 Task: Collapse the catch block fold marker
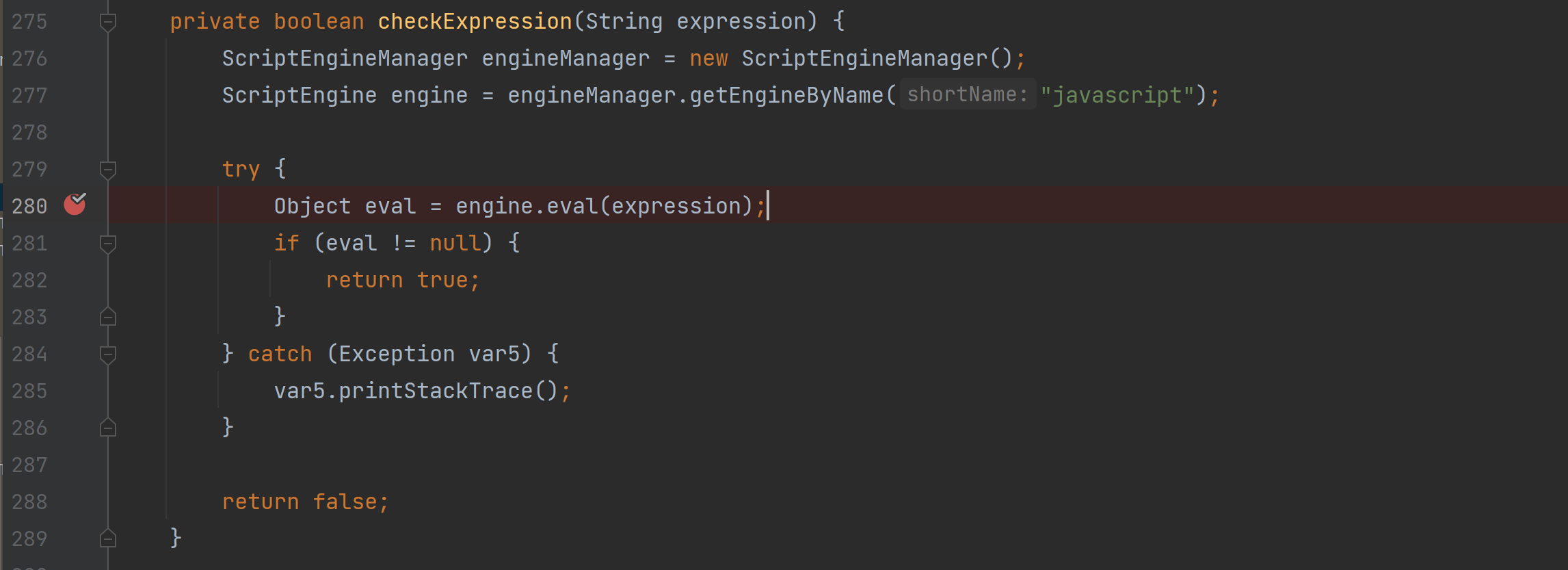[108, 354]
